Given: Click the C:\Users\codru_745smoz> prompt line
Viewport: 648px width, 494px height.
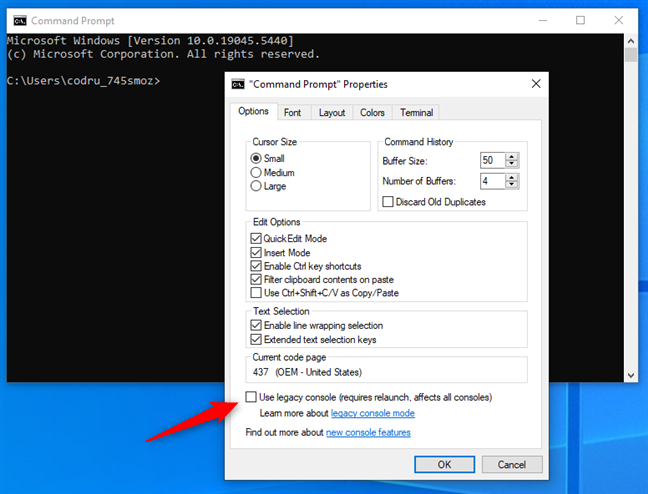Looking at the screenshot, I should [x=83, y=81].
